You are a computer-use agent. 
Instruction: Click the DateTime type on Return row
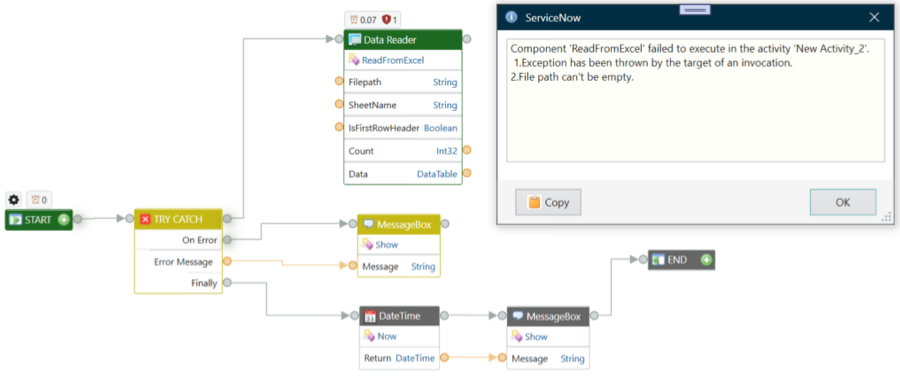415,358
